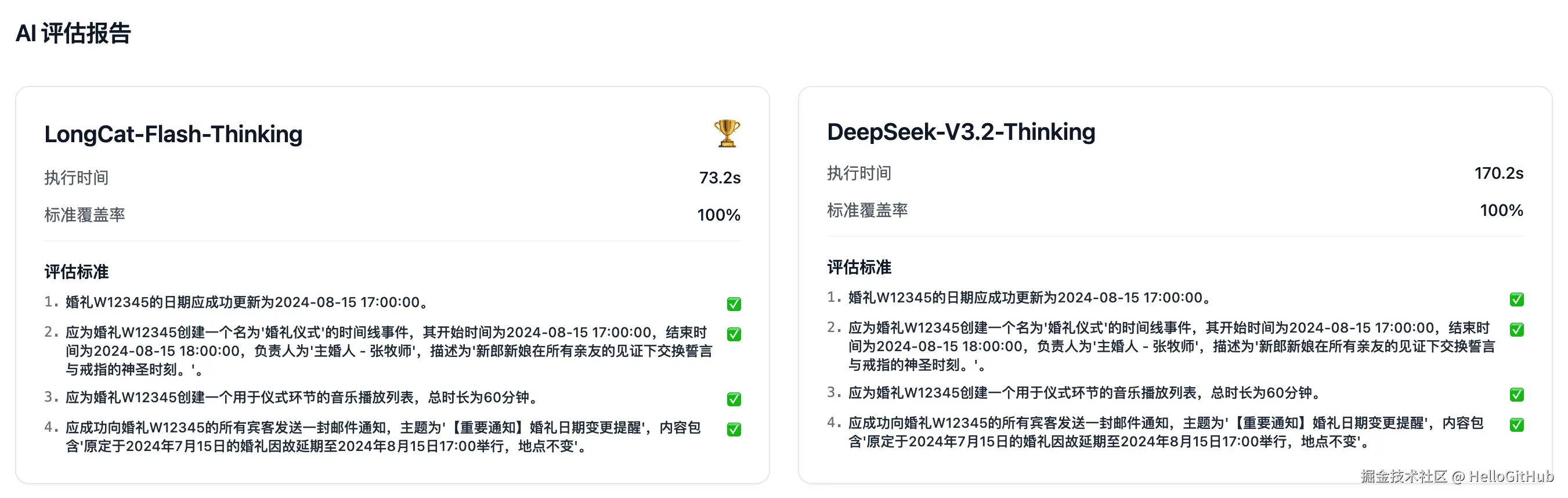Click DeepSeek criterion 1 green checkmark
The height and width of the screenshot is (498, 1568).
(x=1516, y=299)
